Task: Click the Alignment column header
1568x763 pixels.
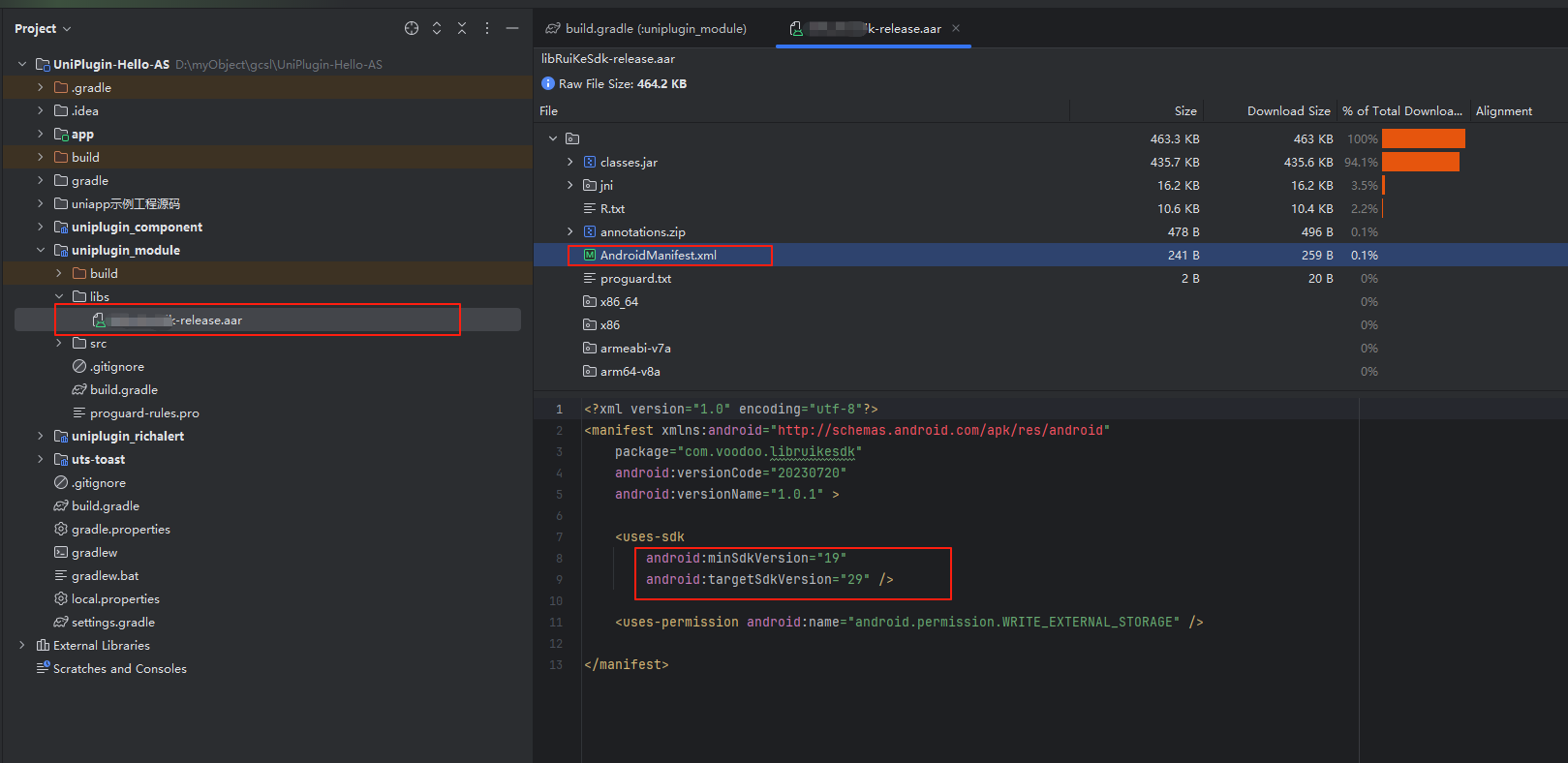Action: [x=1504, y=111]
